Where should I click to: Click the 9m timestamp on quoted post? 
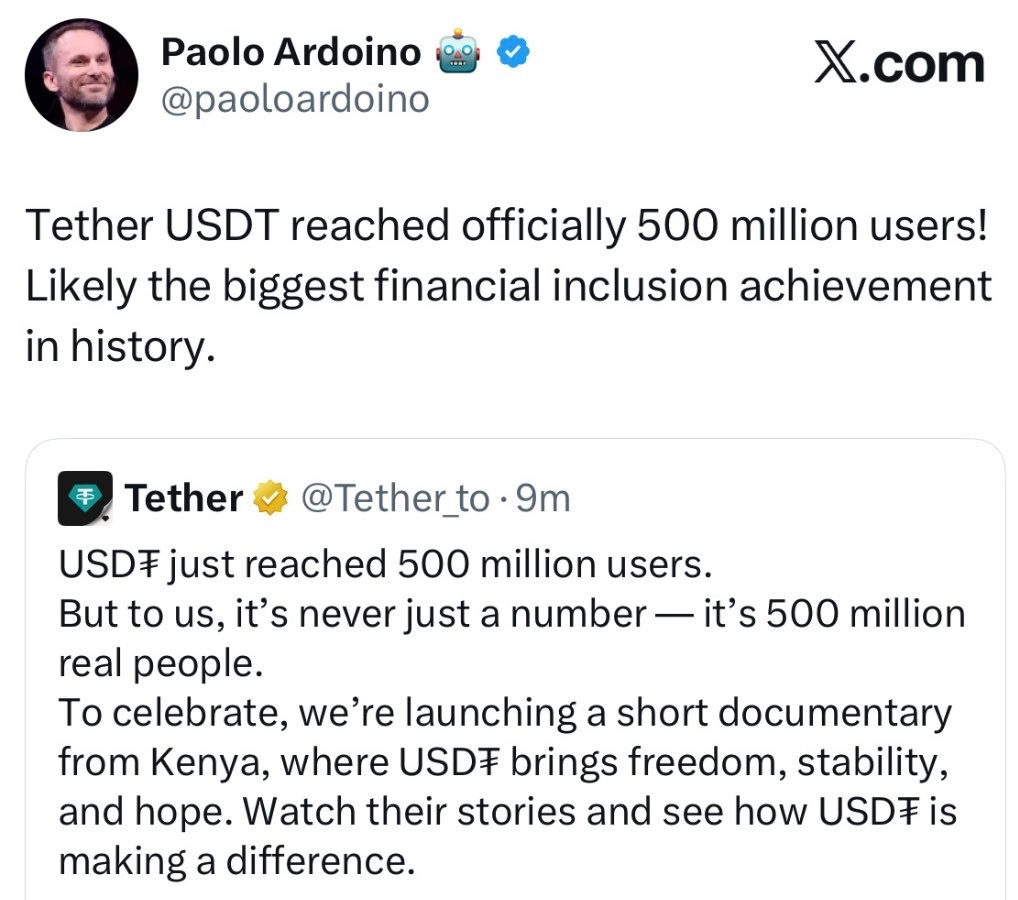coord(543,497)
